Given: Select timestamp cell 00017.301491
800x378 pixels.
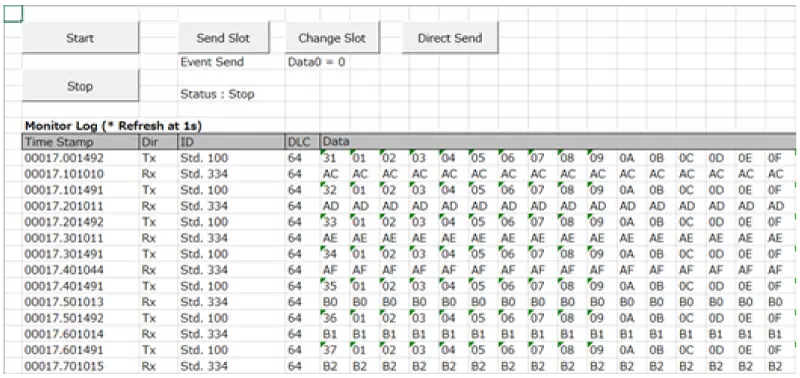Looking at the screenshot, I should pos(81,254).
